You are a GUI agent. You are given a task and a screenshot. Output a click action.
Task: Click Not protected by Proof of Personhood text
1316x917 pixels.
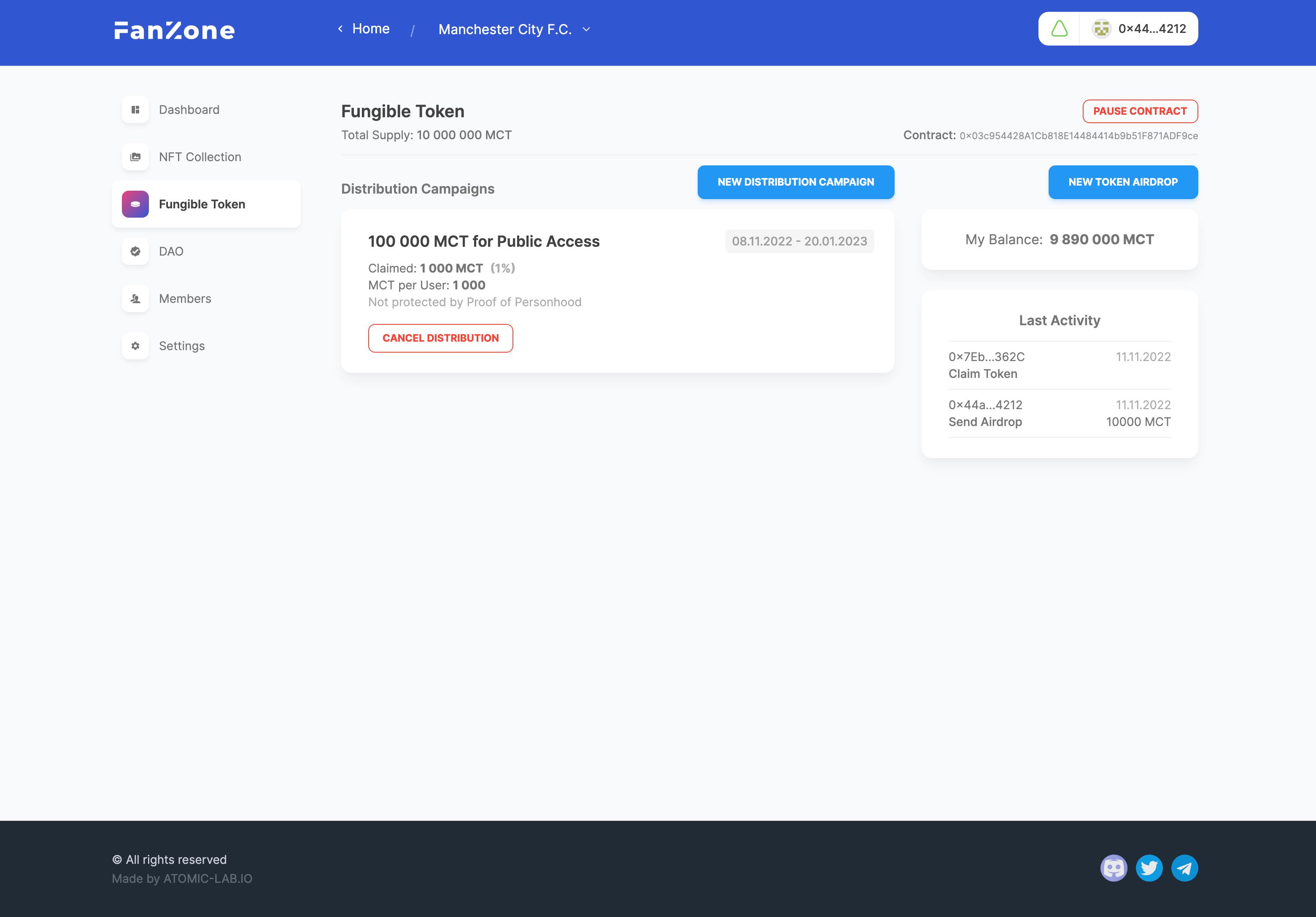tap(475, 302)
